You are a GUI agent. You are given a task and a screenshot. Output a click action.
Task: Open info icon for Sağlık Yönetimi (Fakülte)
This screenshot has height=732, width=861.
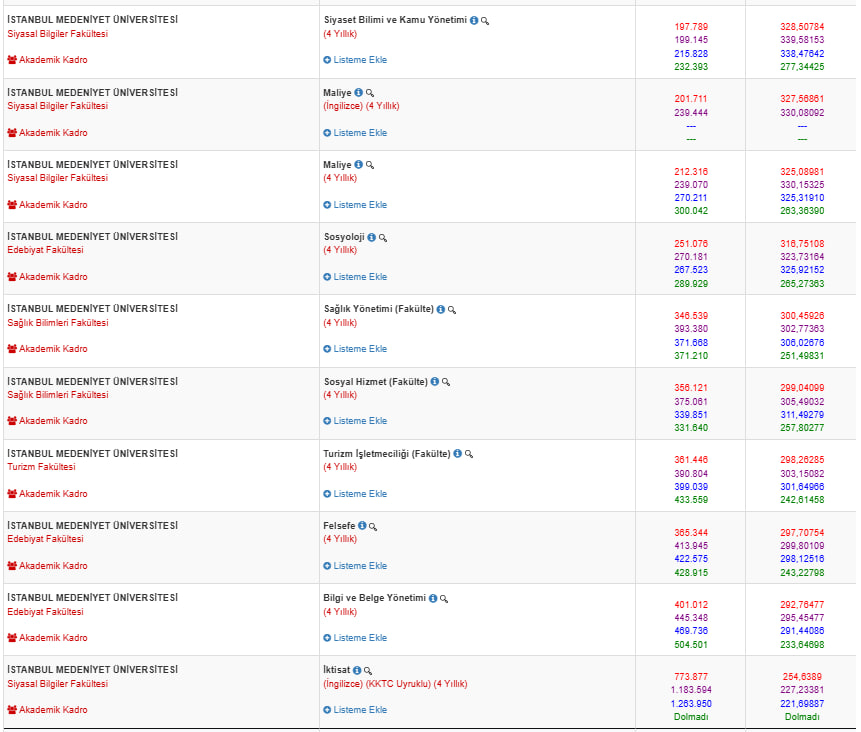440,309
